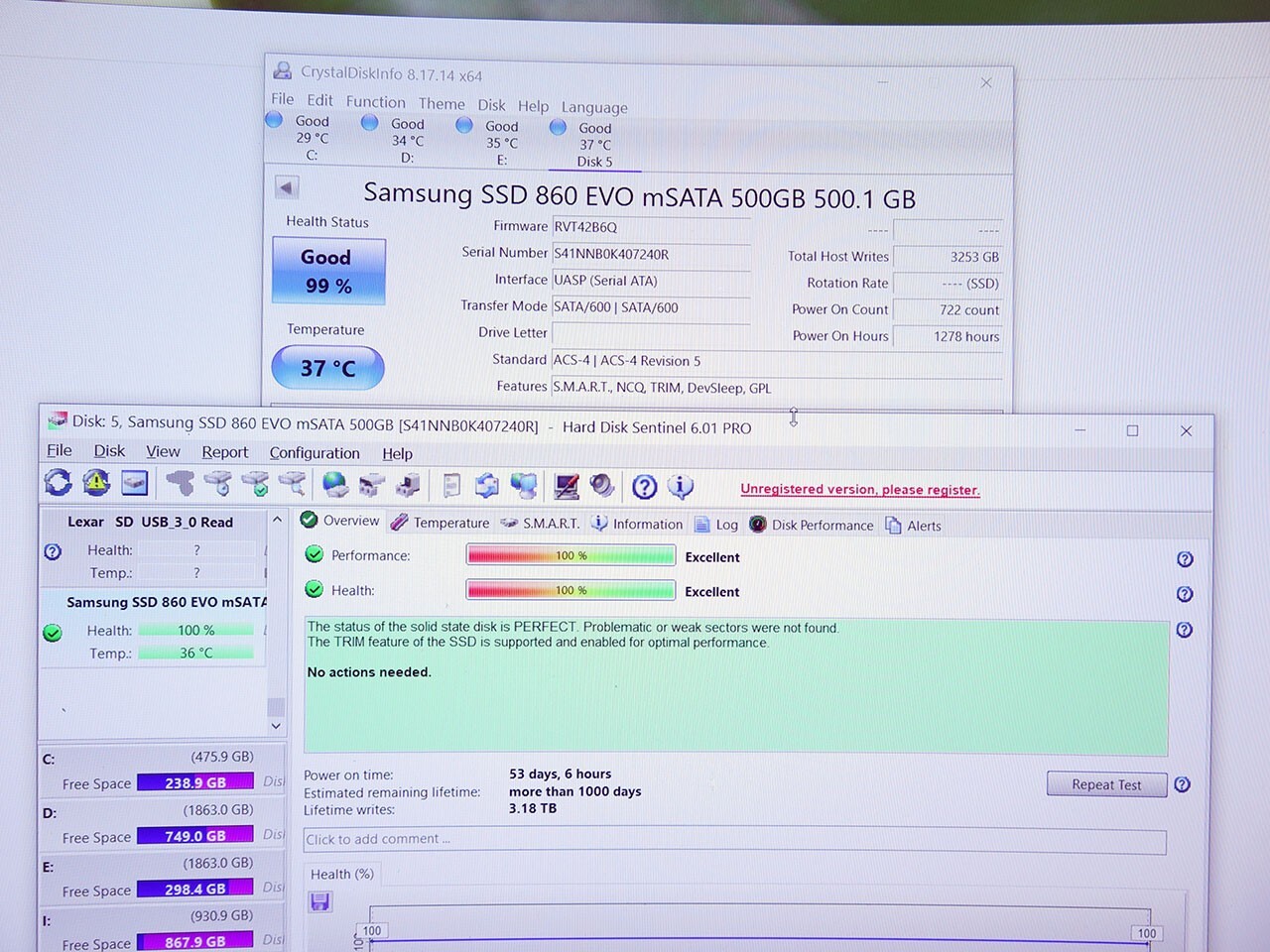Click the document report toolbar icon
This screenshot has height=952, width=1270.
pos(451,485)
